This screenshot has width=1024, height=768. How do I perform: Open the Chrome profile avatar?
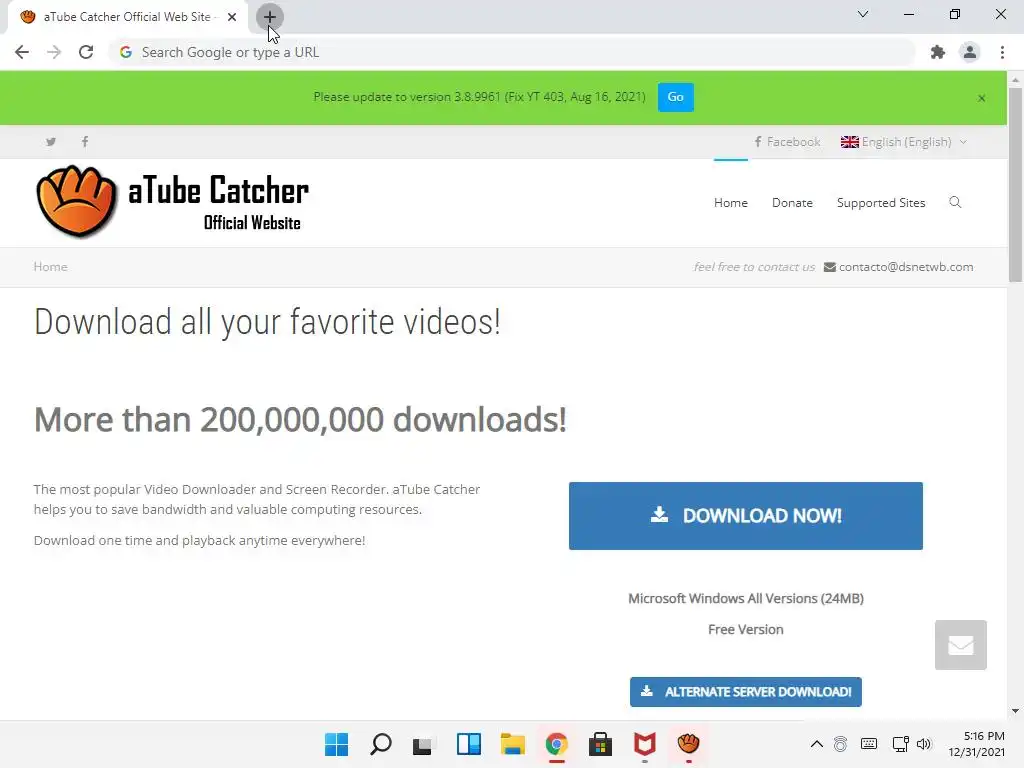(x=970, y=52)
